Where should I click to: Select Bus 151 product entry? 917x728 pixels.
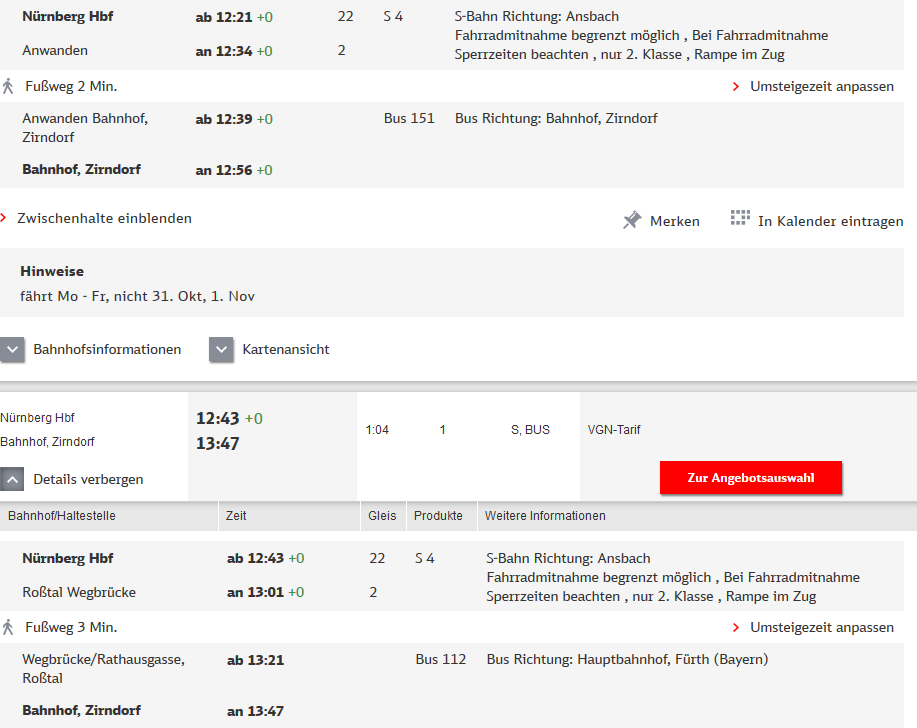[x=409, y=118]
